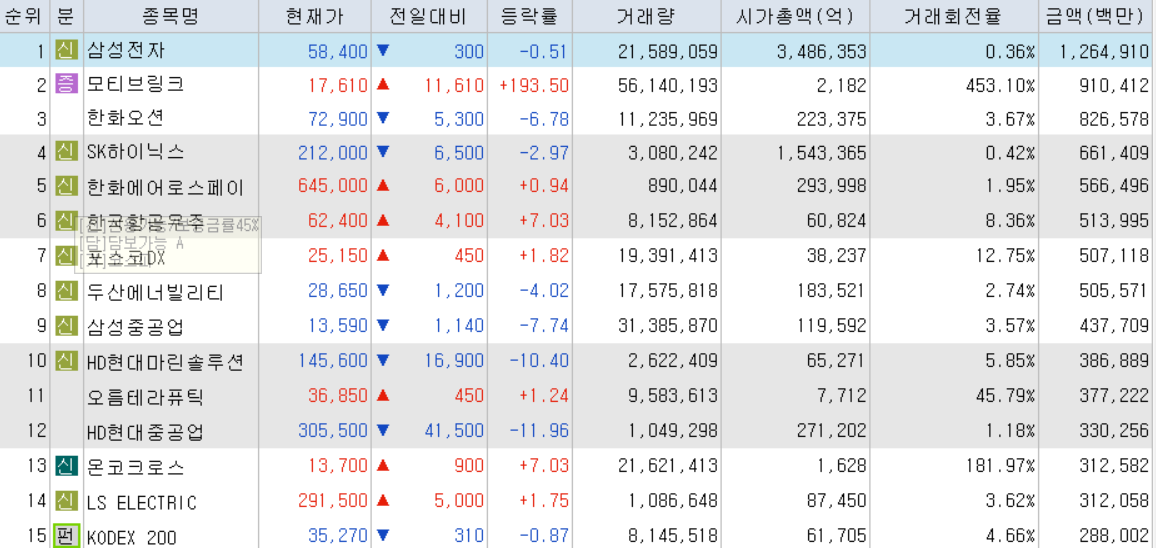The width and height of the screenshot is (1156, 548).
Task: Sort by 시가총액(억) column header
Action: point(795,16)
